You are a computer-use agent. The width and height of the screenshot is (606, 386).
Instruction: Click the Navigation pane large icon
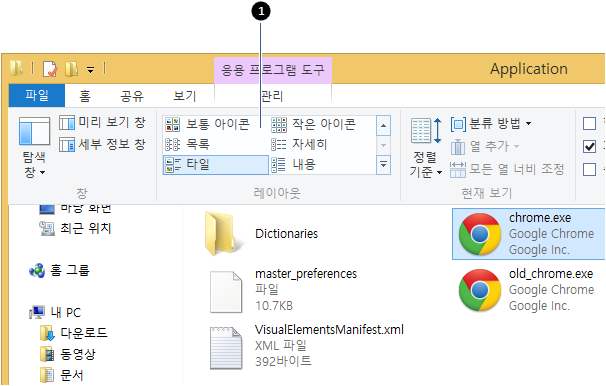pyautogui.click(x=34, y=131)
